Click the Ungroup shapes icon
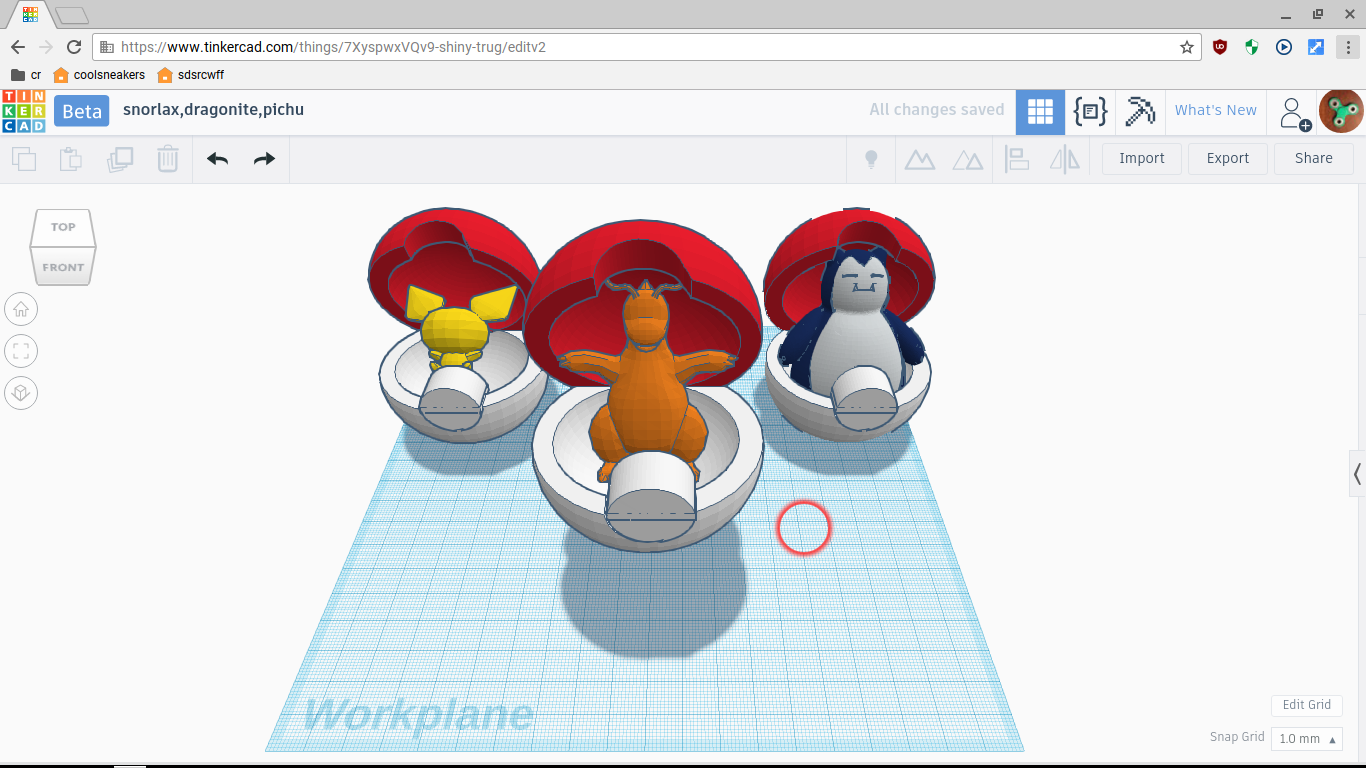The width and height of the screenshot is (1366, 768). click(968, 159)
